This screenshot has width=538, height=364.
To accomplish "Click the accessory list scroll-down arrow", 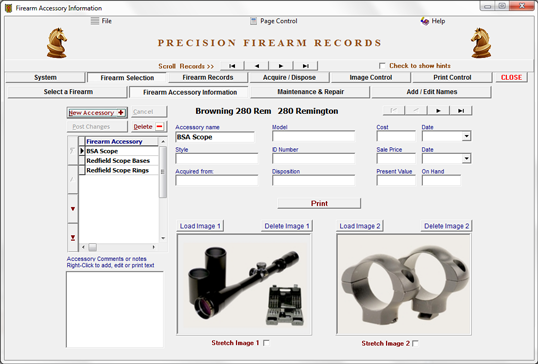I will coord(163,238).
